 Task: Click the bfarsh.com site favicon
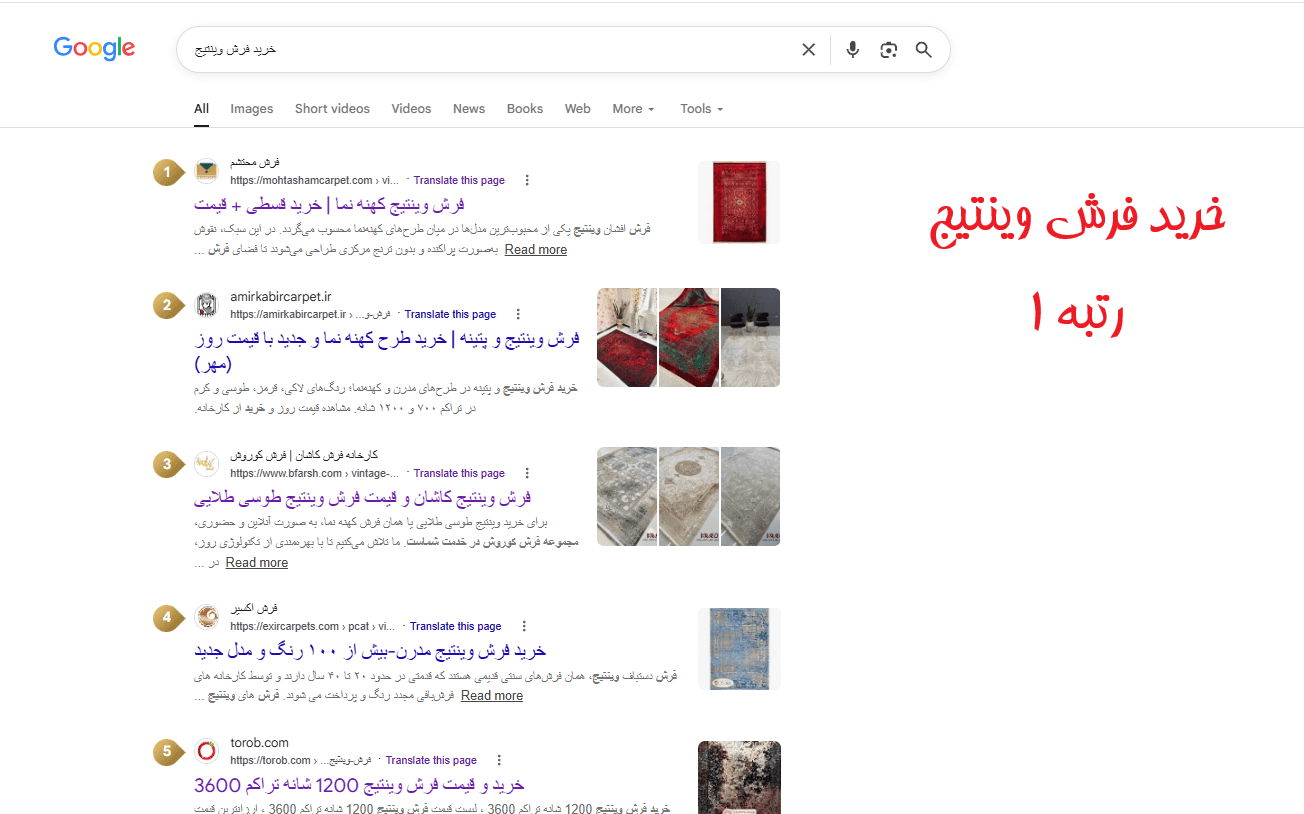pyautogui.click(x=206, y=464)
